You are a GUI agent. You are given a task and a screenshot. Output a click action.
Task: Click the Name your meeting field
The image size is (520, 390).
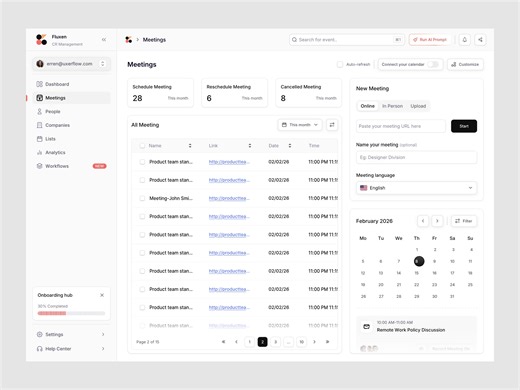click(x=416, y=157)
